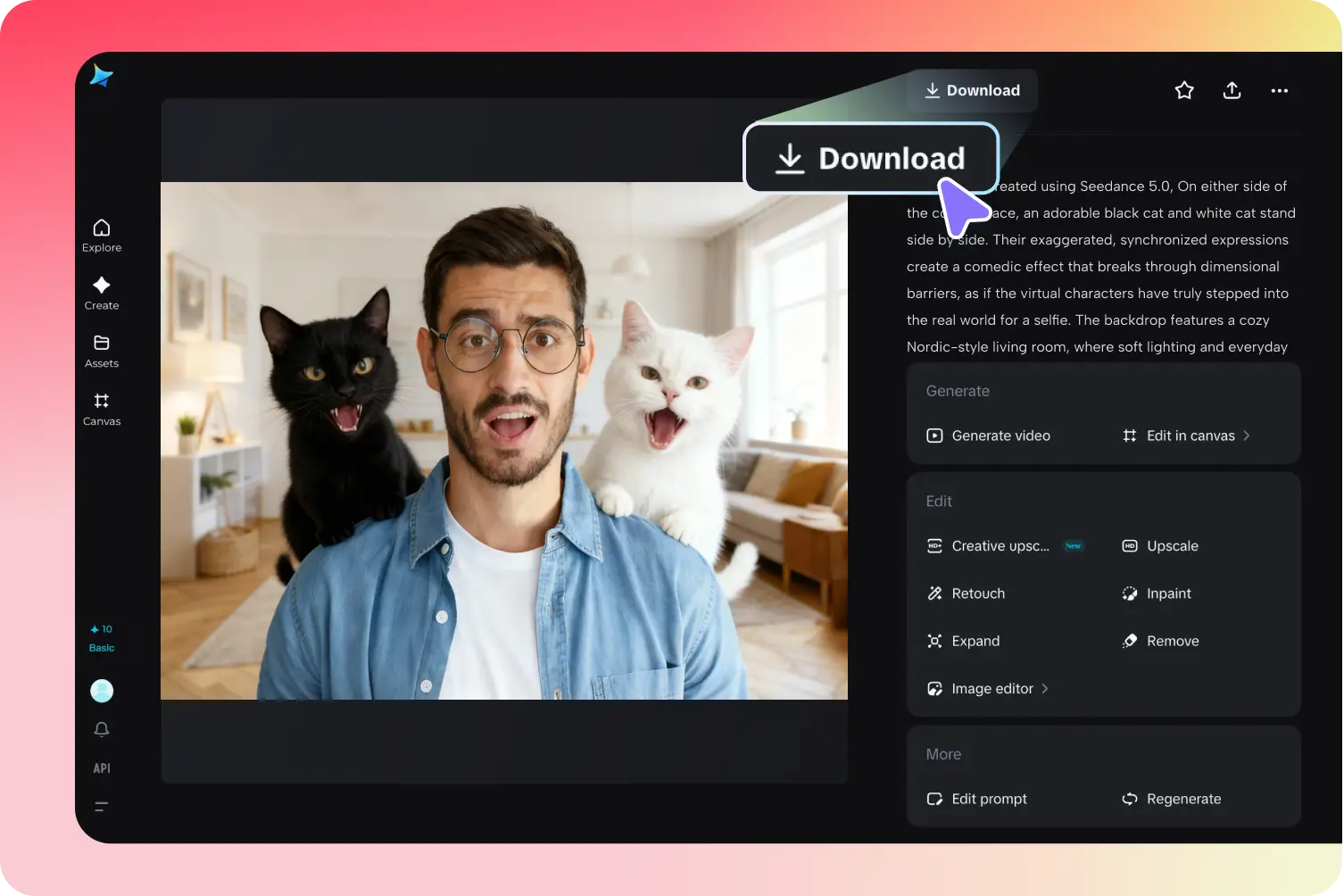Click the star favorite icon
The image size is (1344, 896).
coord(1184,90)
